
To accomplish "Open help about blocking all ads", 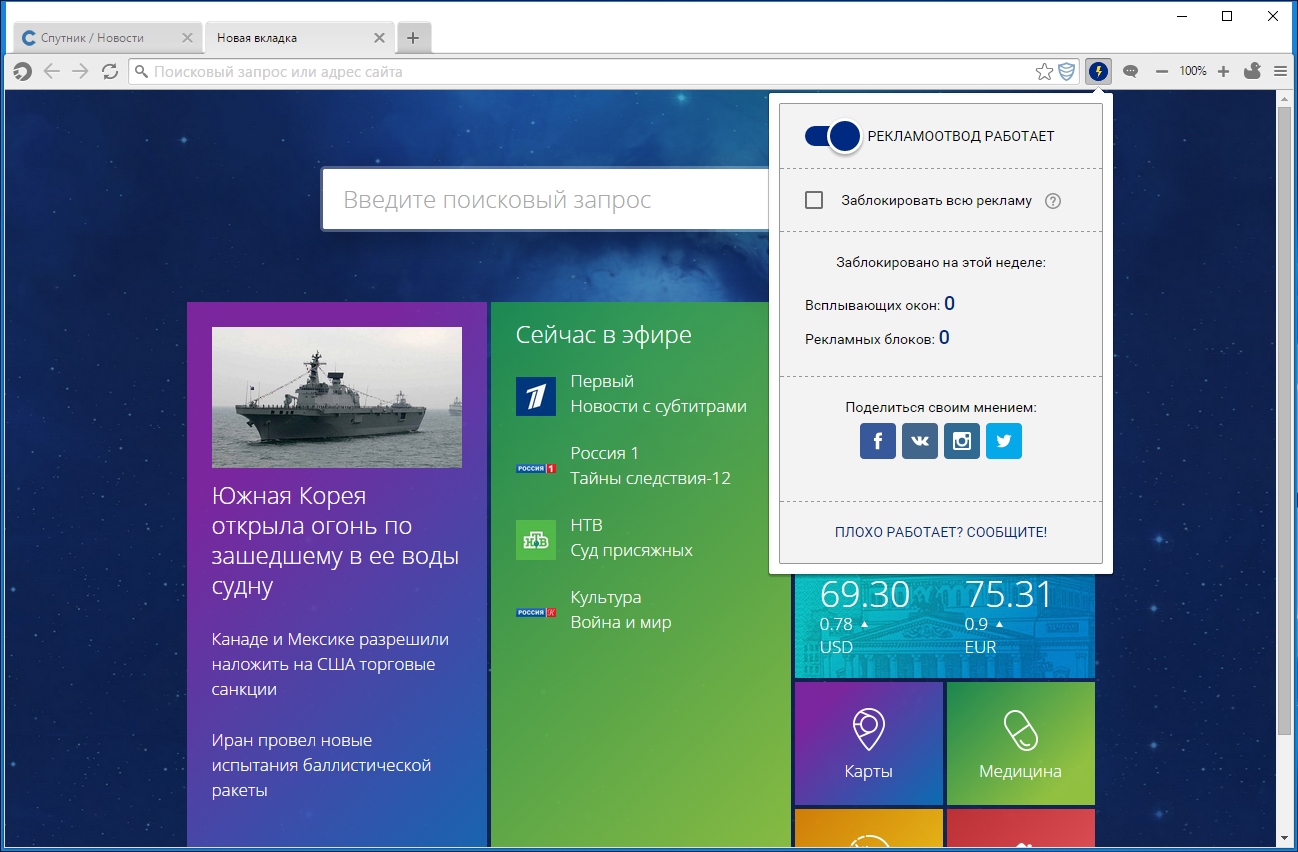I will 1052,200.
